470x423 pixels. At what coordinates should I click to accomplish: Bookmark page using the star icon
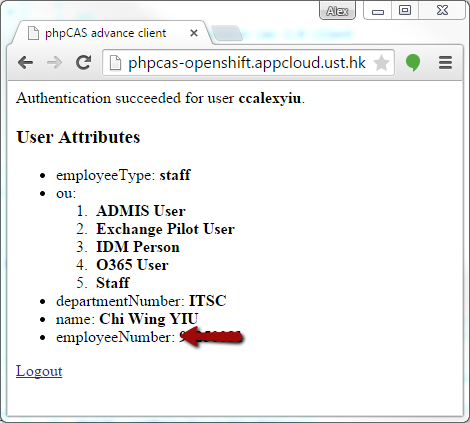point(381,63)
